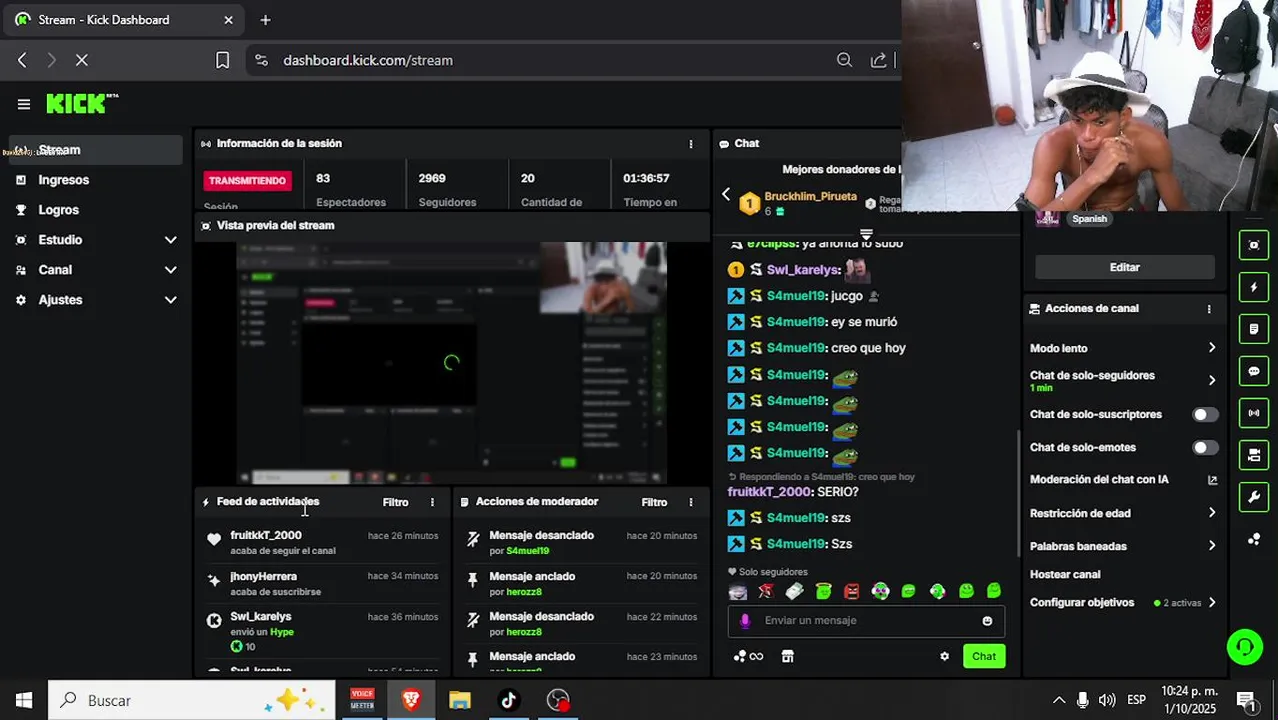The image size is (1278, 720).
Task: Open TikTok from the taskbar
Action: point(508,700)
